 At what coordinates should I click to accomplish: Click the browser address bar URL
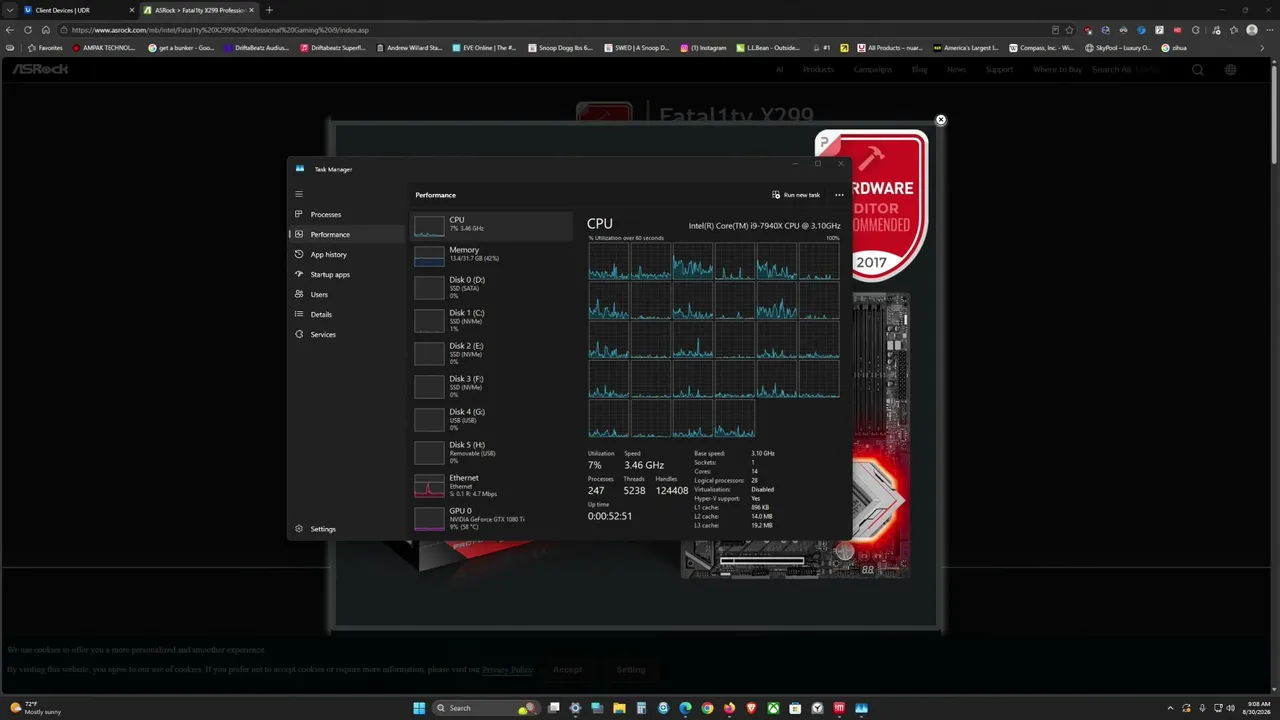pyautogui.click(x=220, y=30)
